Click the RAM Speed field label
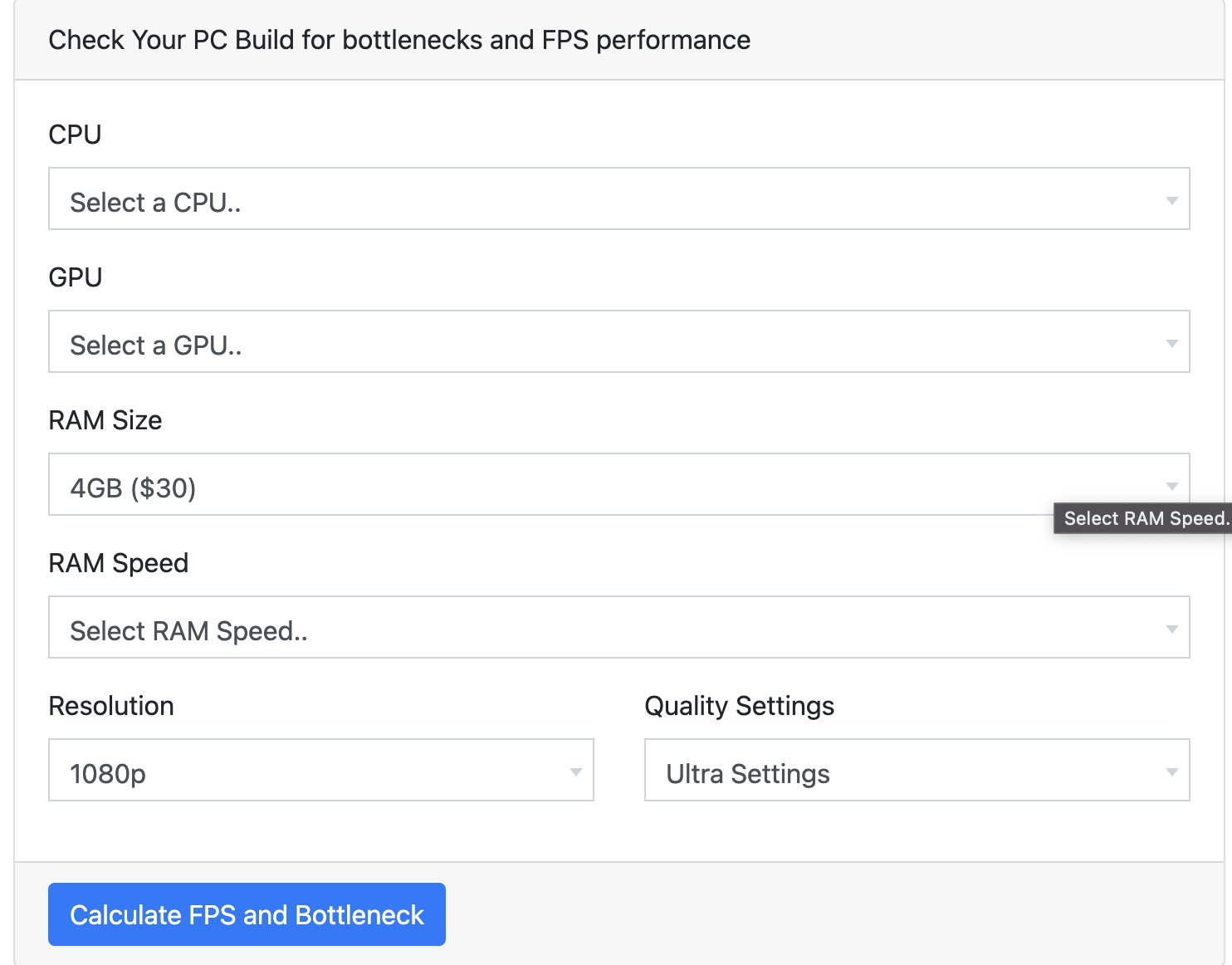 tap(119, 563)
